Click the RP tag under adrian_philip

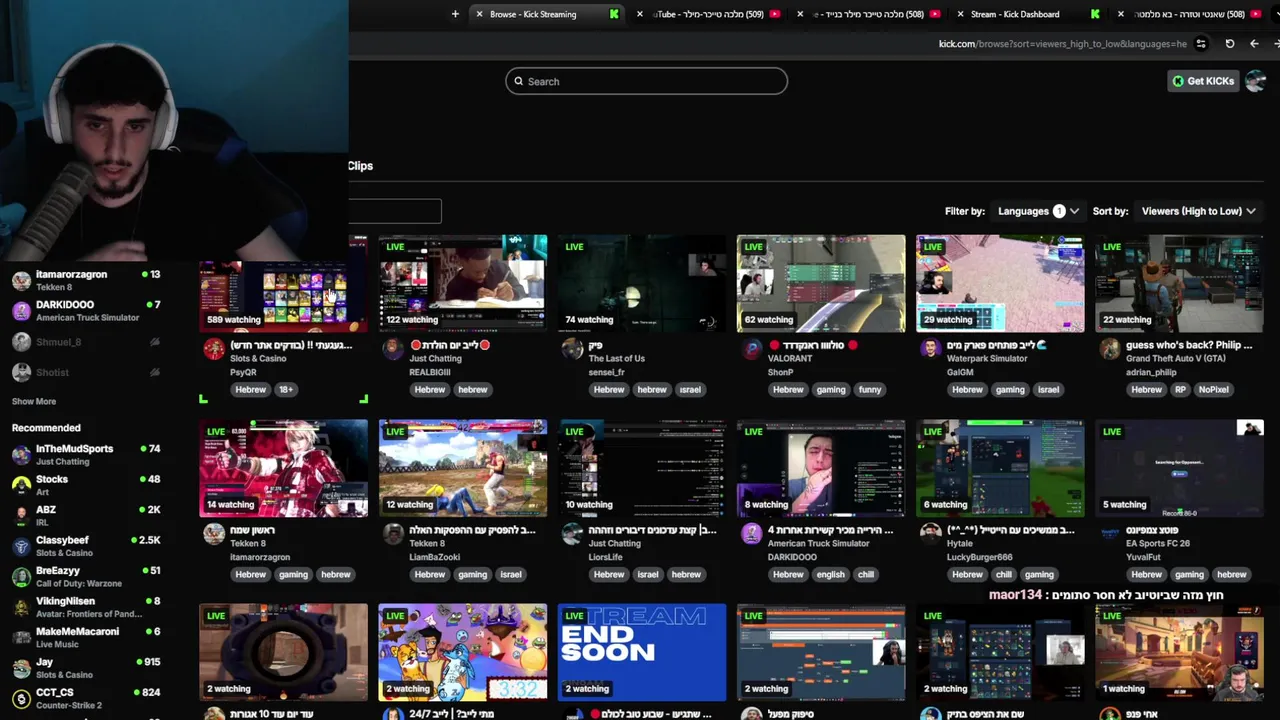[x=1181, y=390]
